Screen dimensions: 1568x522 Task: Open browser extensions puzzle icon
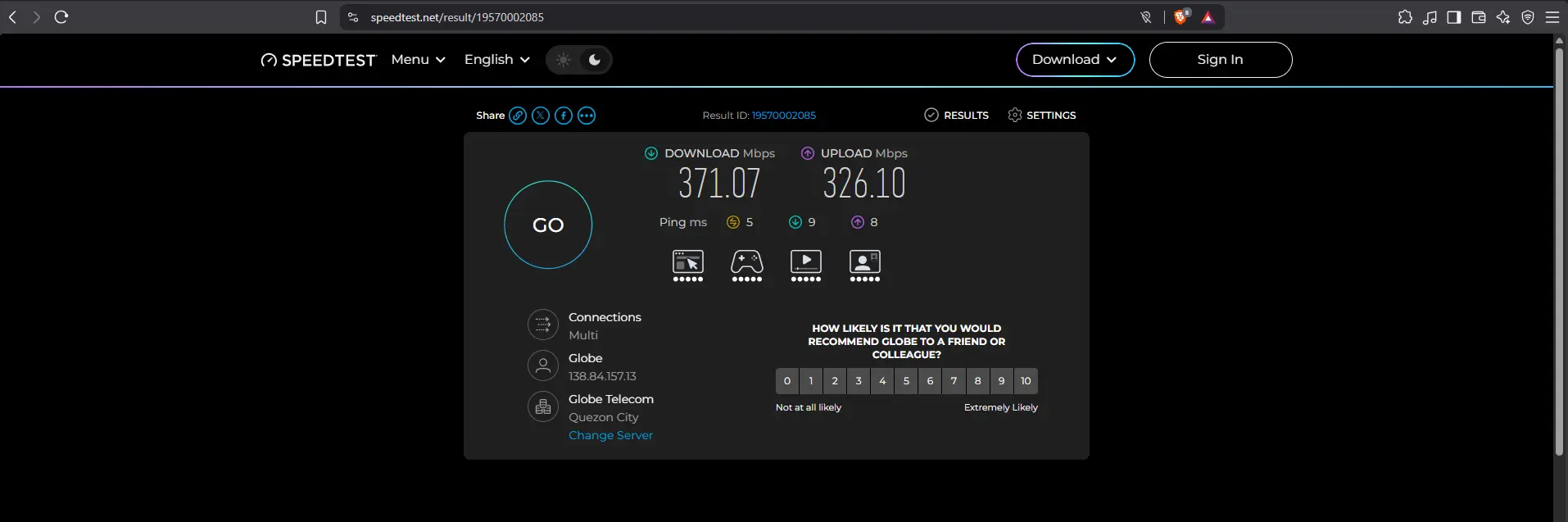click(1405, 17)
